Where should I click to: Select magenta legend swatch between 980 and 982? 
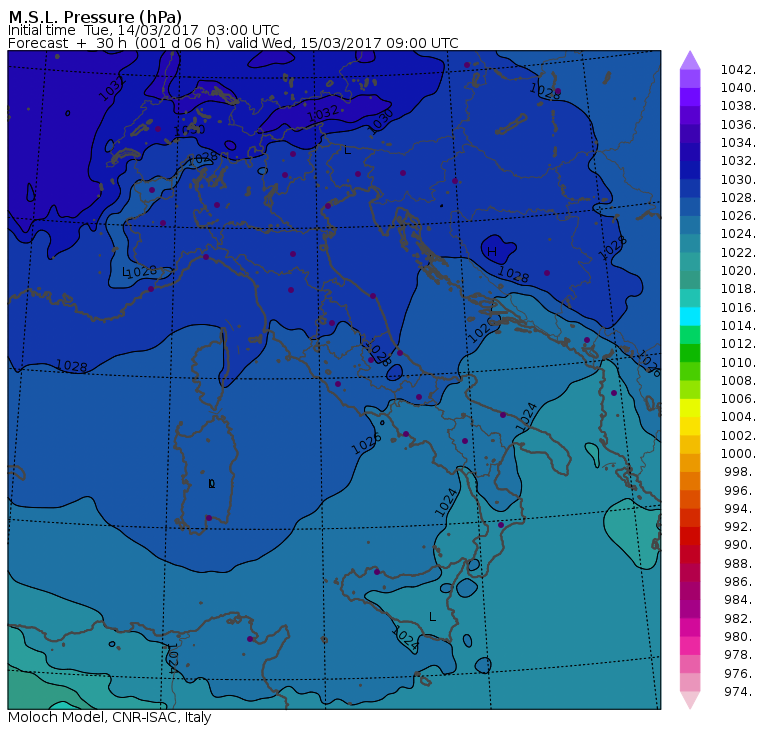690,627
